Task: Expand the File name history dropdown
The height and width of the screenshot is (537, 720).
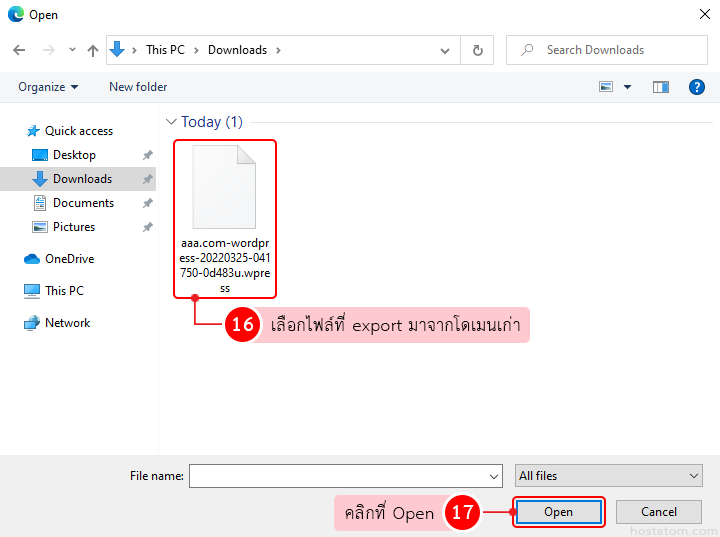Action: click(x=494, y=477)
